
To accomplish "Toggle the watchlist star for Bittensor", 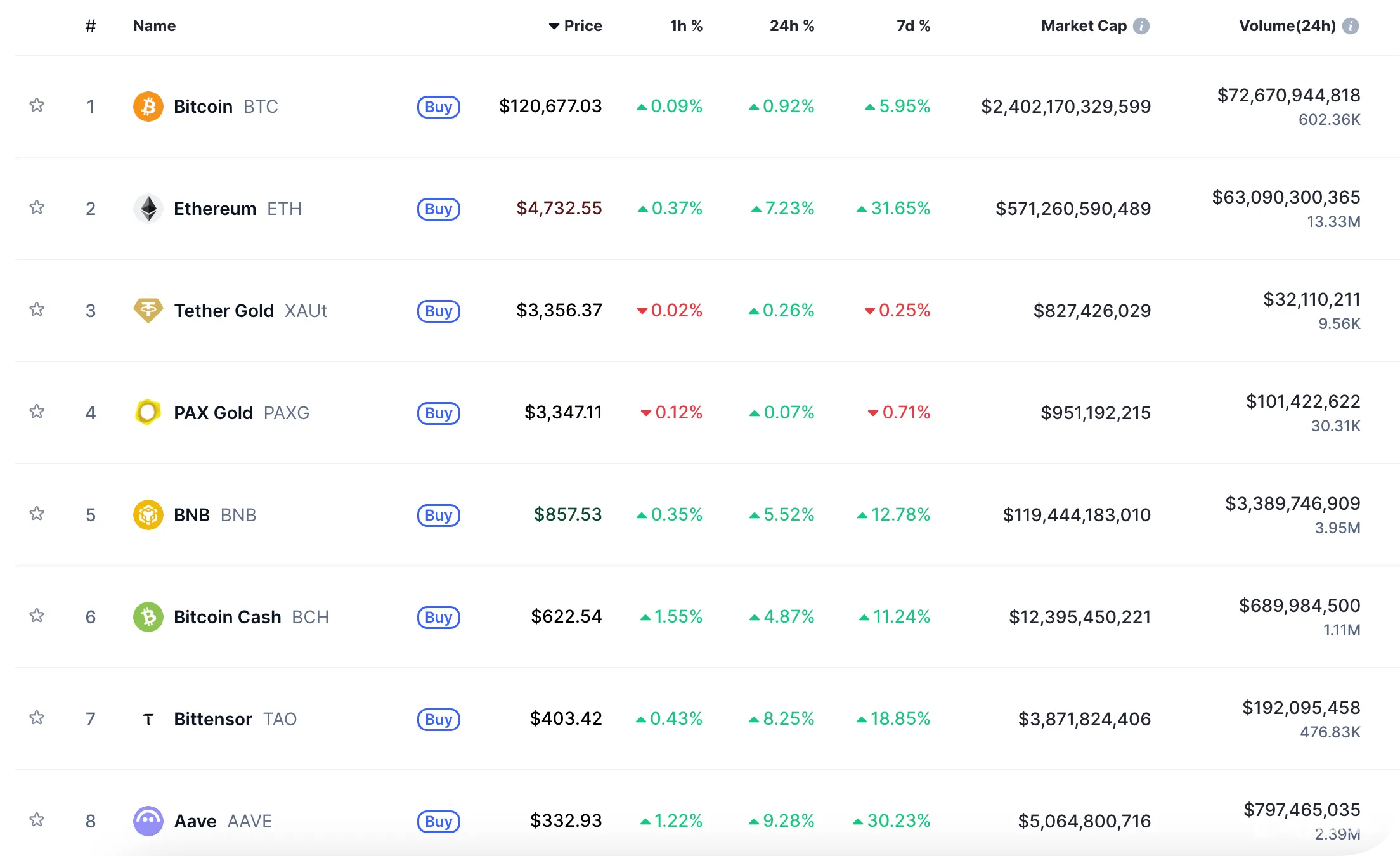I will (36, 719).
